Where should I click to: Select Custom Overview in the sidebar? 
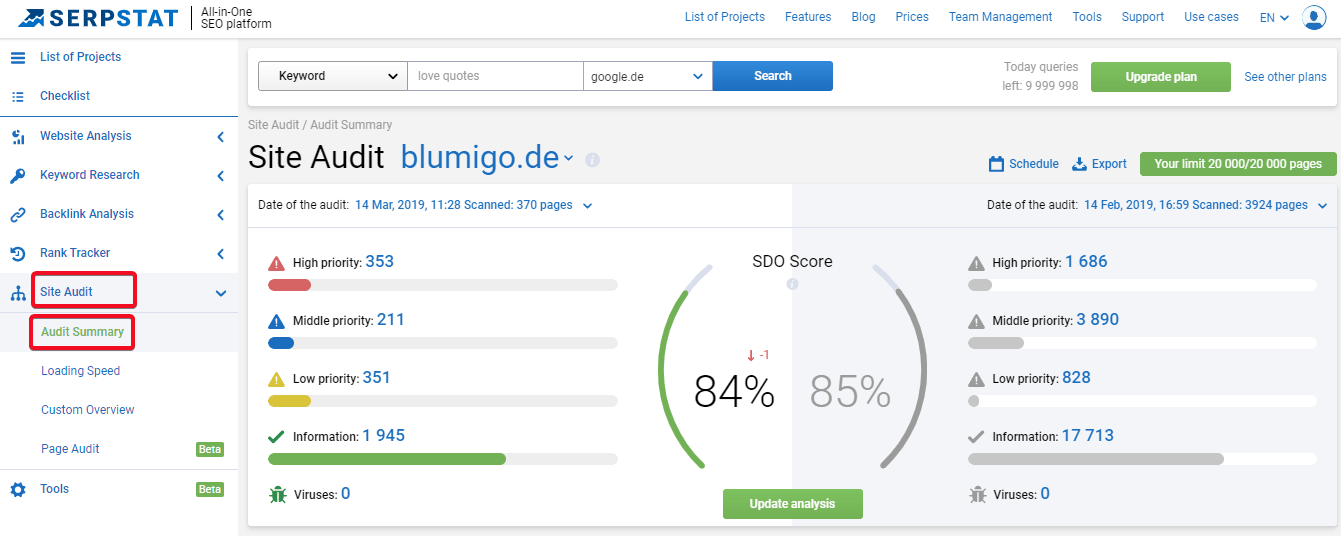coord(88,410)
